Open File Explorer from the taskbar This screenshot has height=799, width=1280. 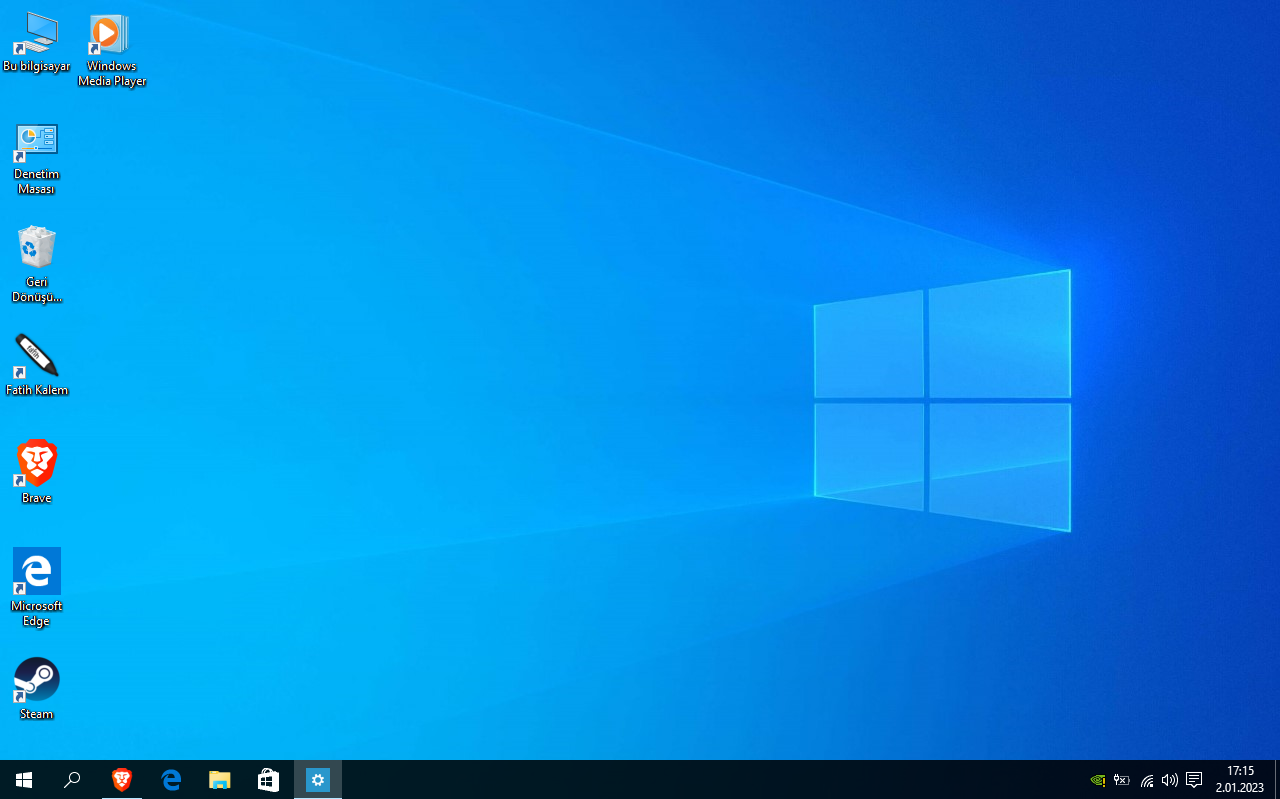point(220,780)
